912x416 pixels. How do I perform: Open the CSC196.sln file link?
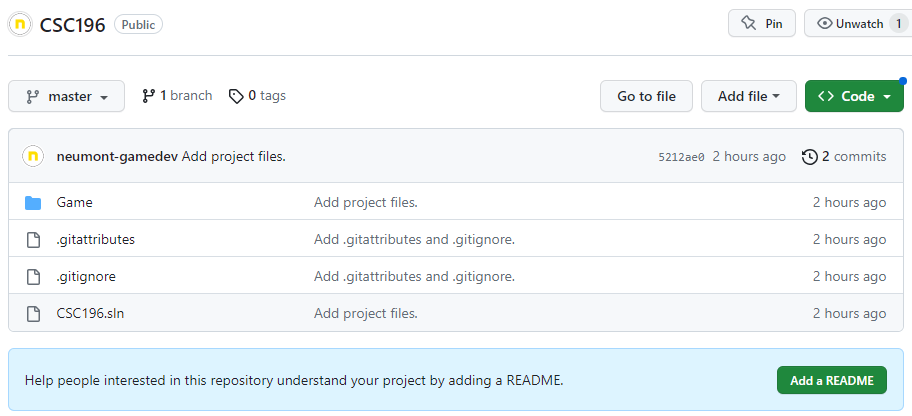coord(90,314)
